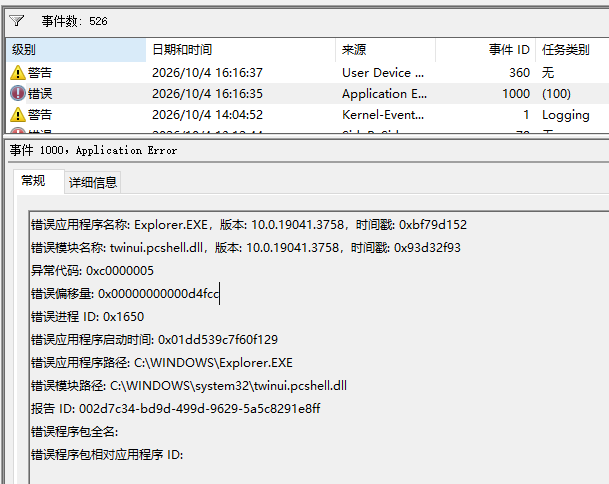Click line 错误模块路径 system32\twinui.pcshell.dll
Image resolution: width=609 pixels, height=484 pixels.
point(189,385)
